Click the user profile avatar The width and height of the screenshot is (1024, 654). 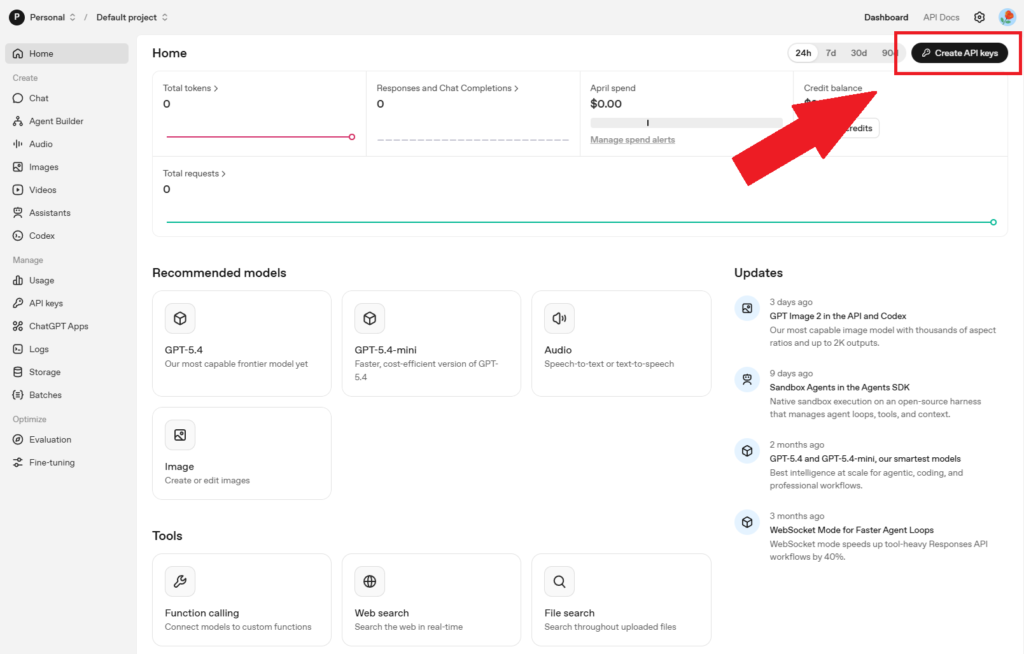1007,17
